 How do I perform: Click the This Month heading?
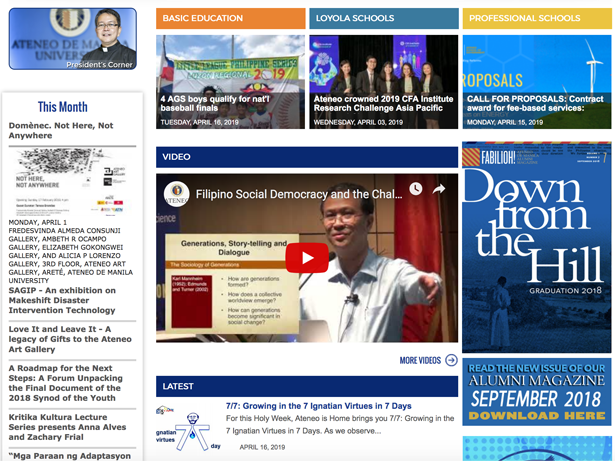(62, 106)
